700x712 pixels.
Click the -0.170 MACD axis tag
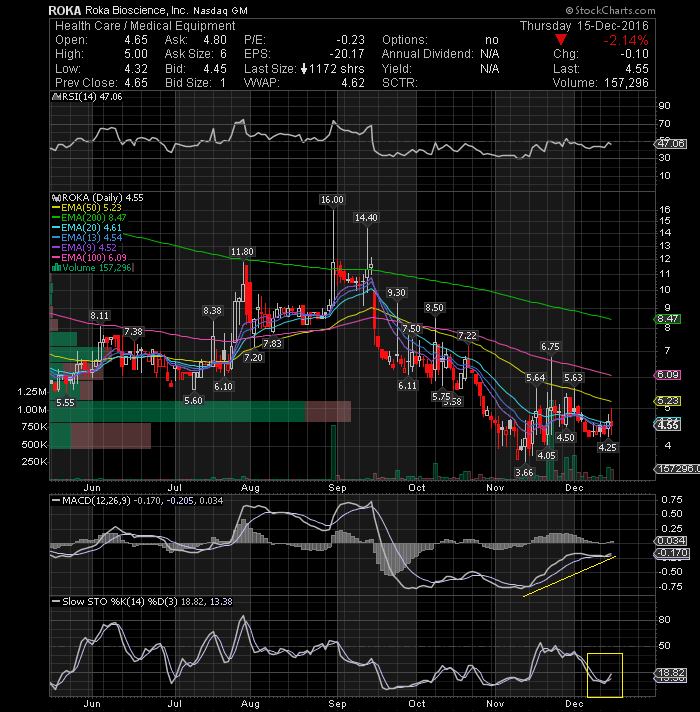click(x=672, y=554)
